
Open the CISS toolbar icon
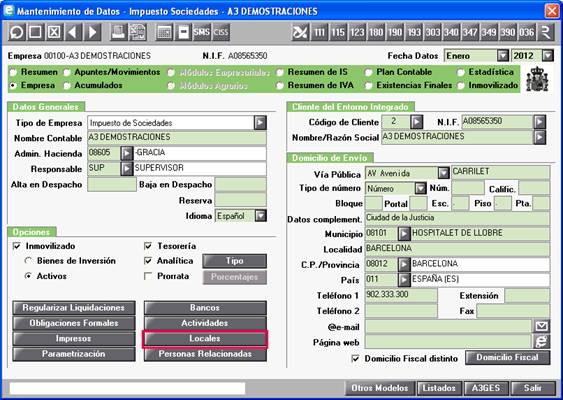tap(221, 33)
